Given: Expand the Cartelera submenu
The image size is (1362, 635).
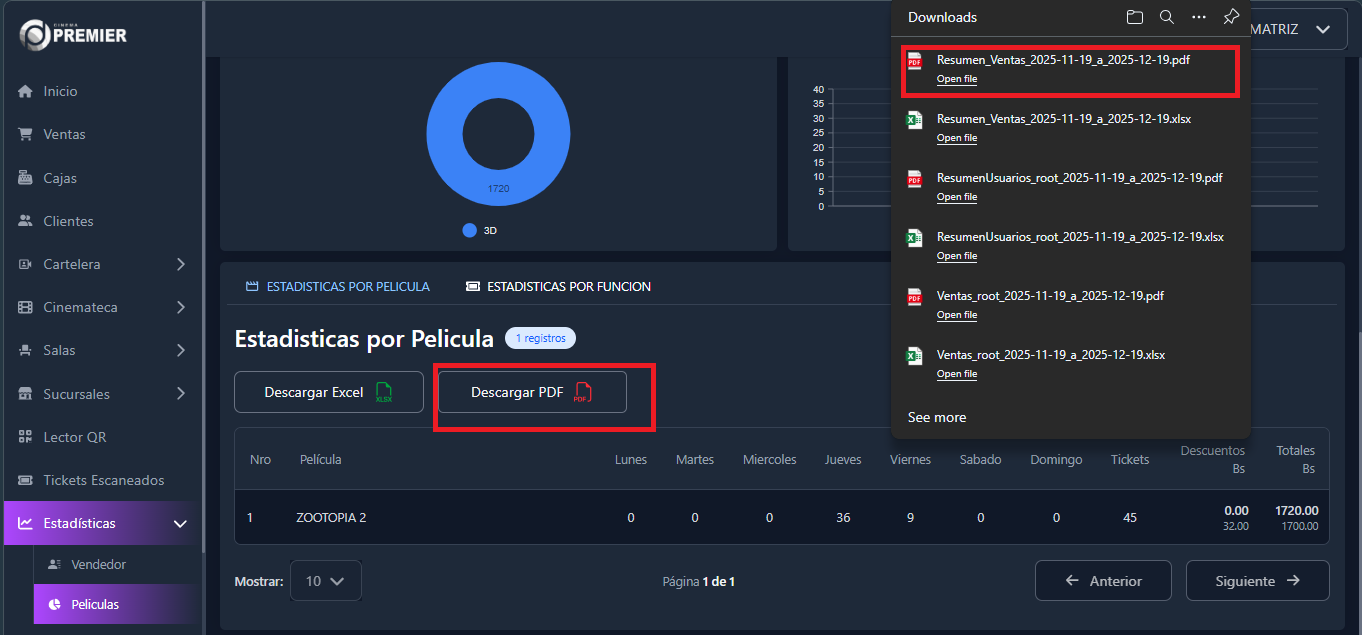Looking at the screenshot, I should click(180, 264).
